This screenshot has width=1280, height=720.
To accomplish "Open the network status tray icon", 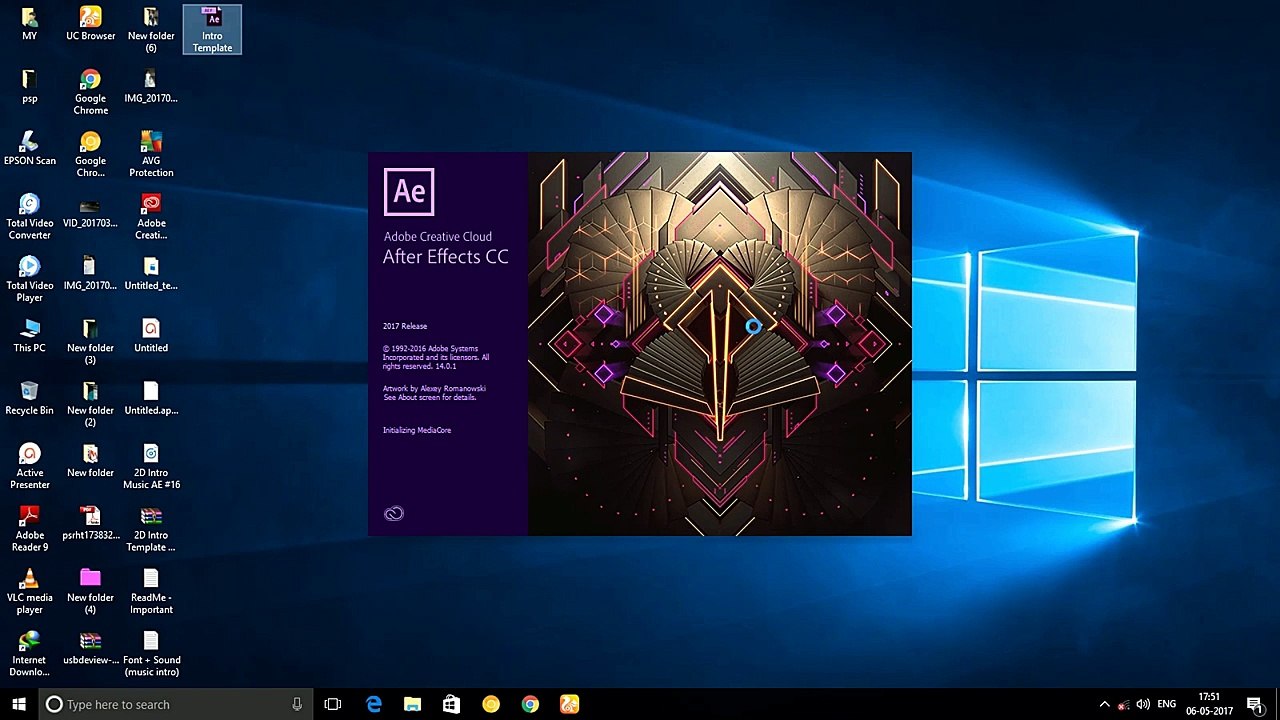I will [x=1124, y=704].
